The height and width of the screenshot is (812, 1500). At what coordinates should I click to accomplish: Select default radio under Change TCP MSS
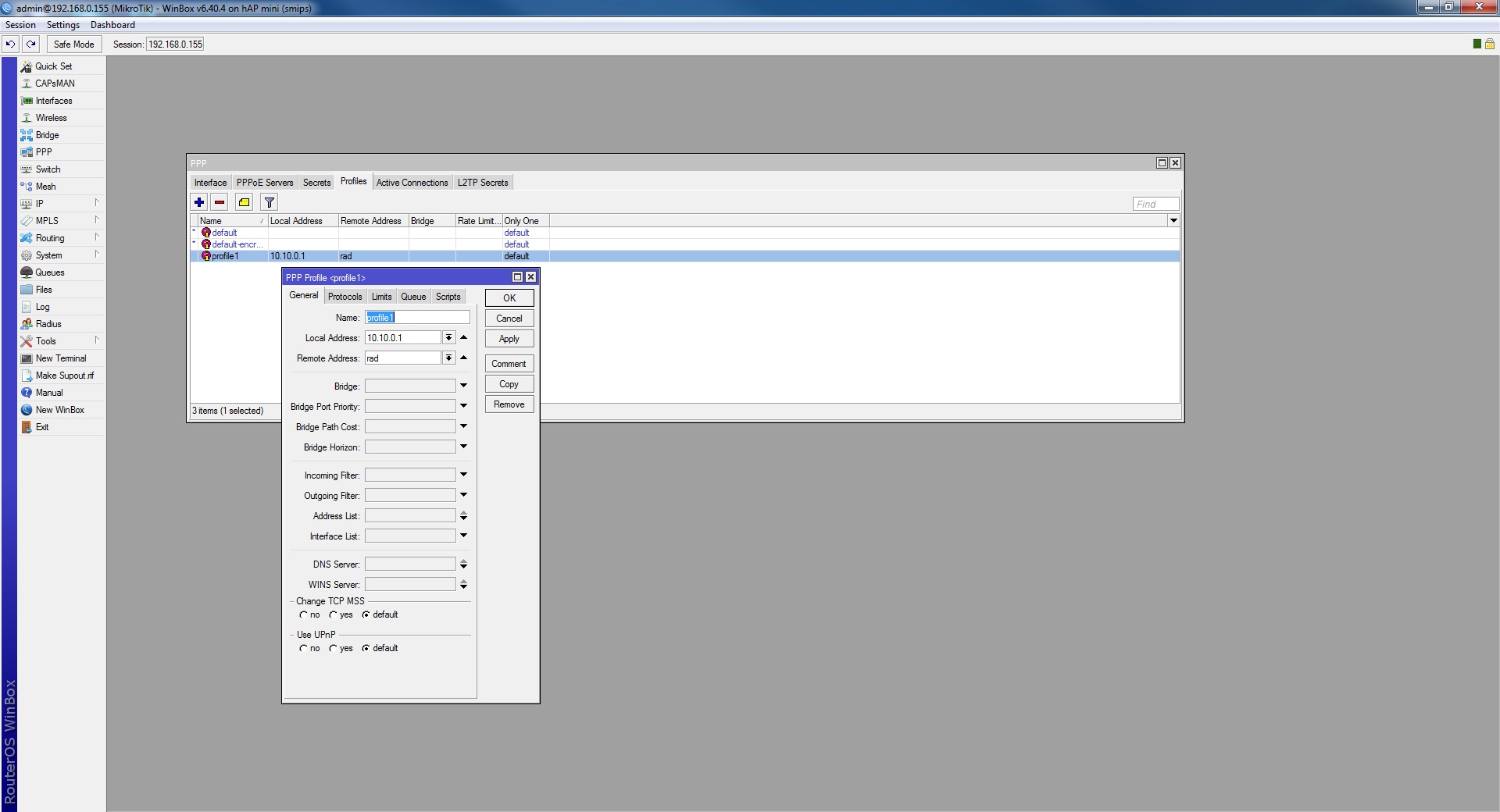366,614
